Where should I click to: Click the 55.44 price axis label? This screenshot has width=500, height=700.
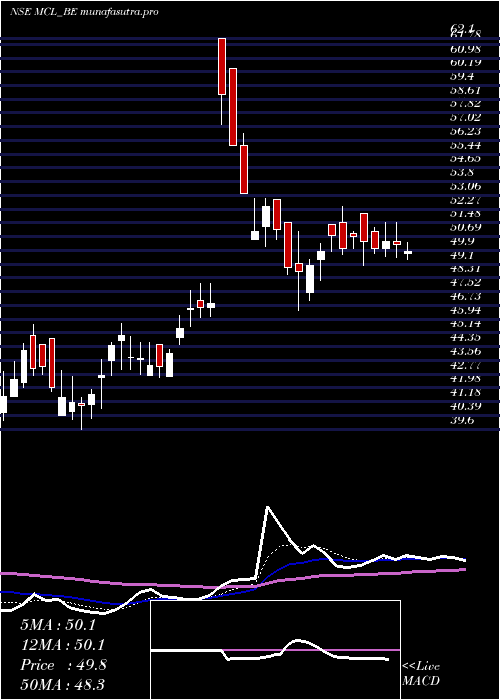tap(465, 145)
